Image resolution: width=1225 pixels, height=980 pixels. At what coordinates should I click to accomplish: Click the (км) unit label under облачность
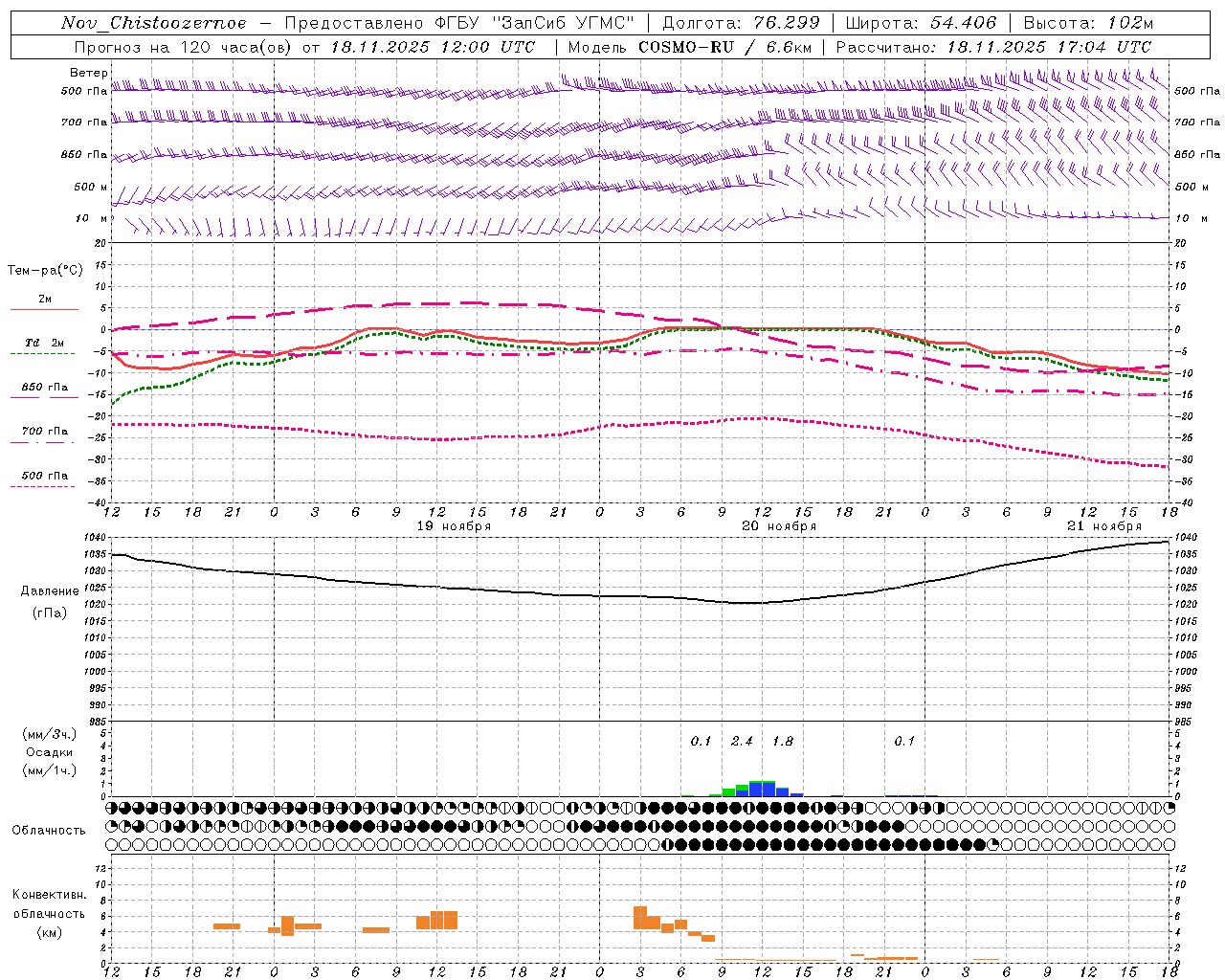[x=49, y=932]
